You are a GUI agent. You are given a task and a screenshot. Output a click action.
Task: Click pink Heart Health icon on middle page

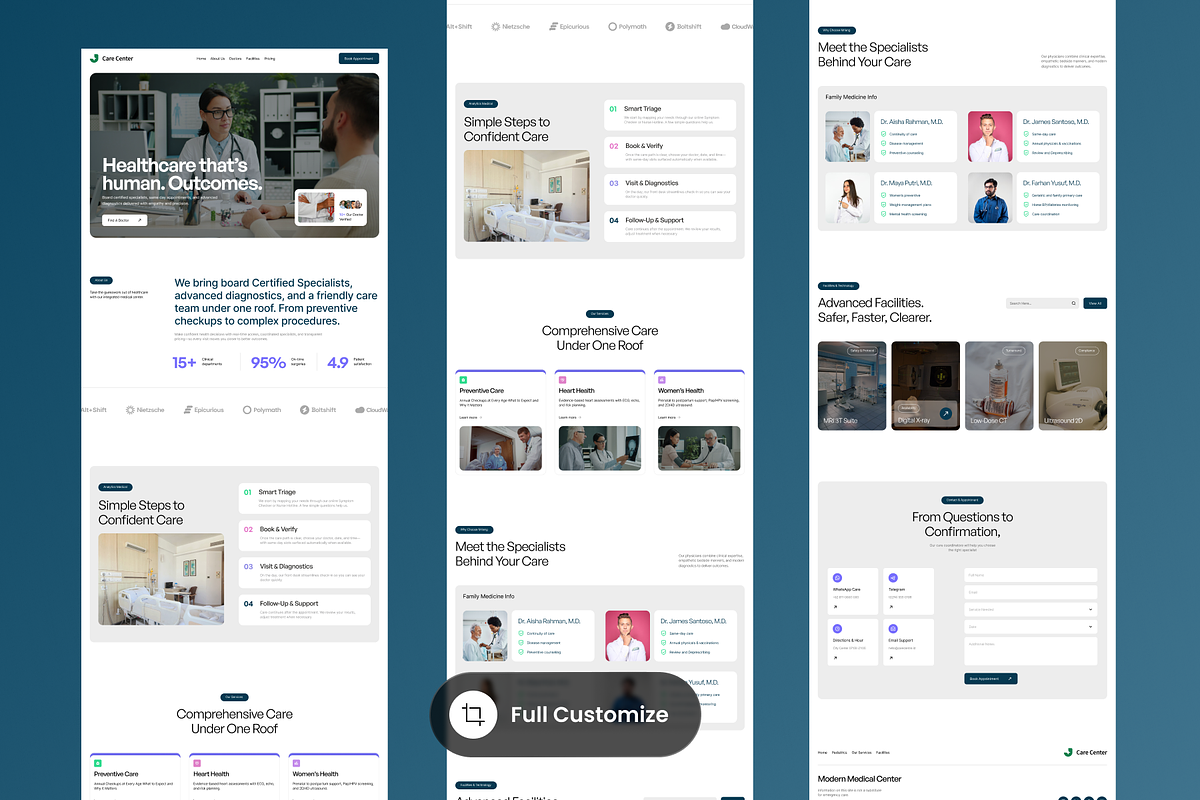pyautogui.click(x=562, y=380)
